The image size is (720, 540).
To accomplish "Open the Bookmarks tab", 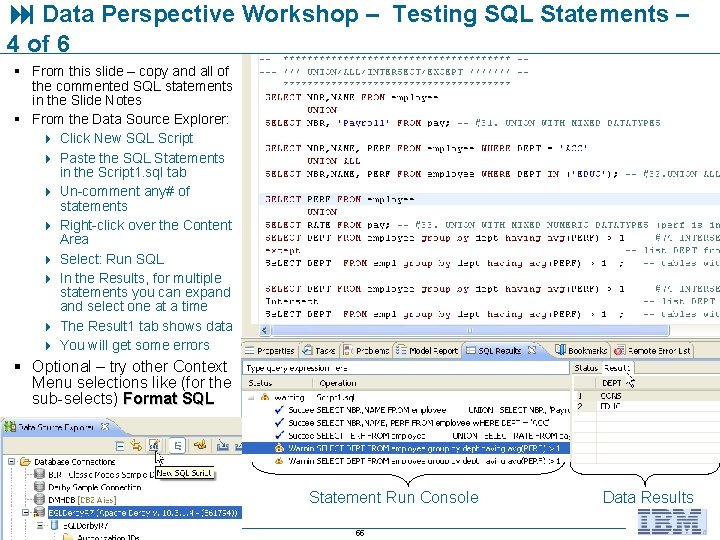I will (582, 351).
